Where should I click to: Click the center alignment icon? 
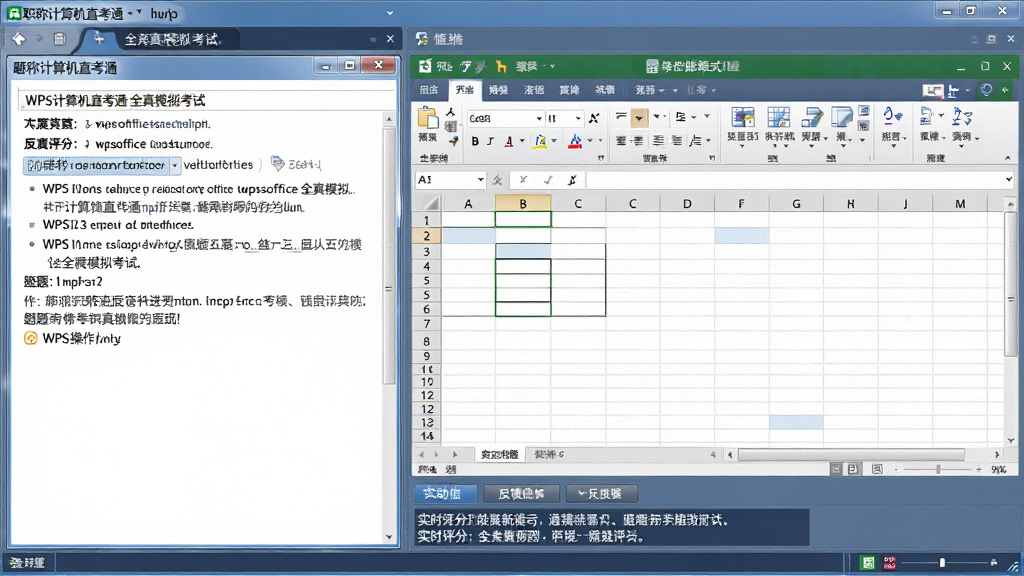(639, 140)
